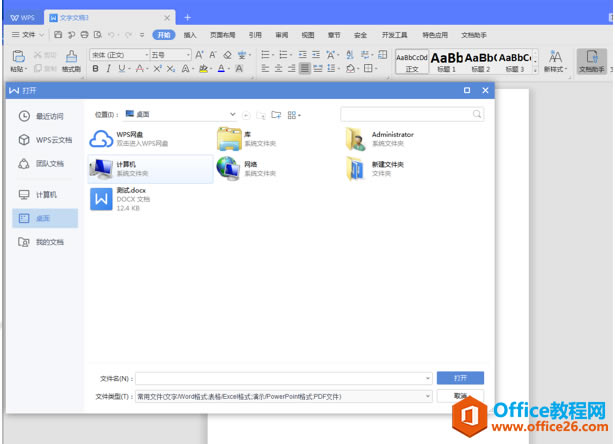Apply Heading 1 style
Screen dimensions: 615x444
[446, 62]
